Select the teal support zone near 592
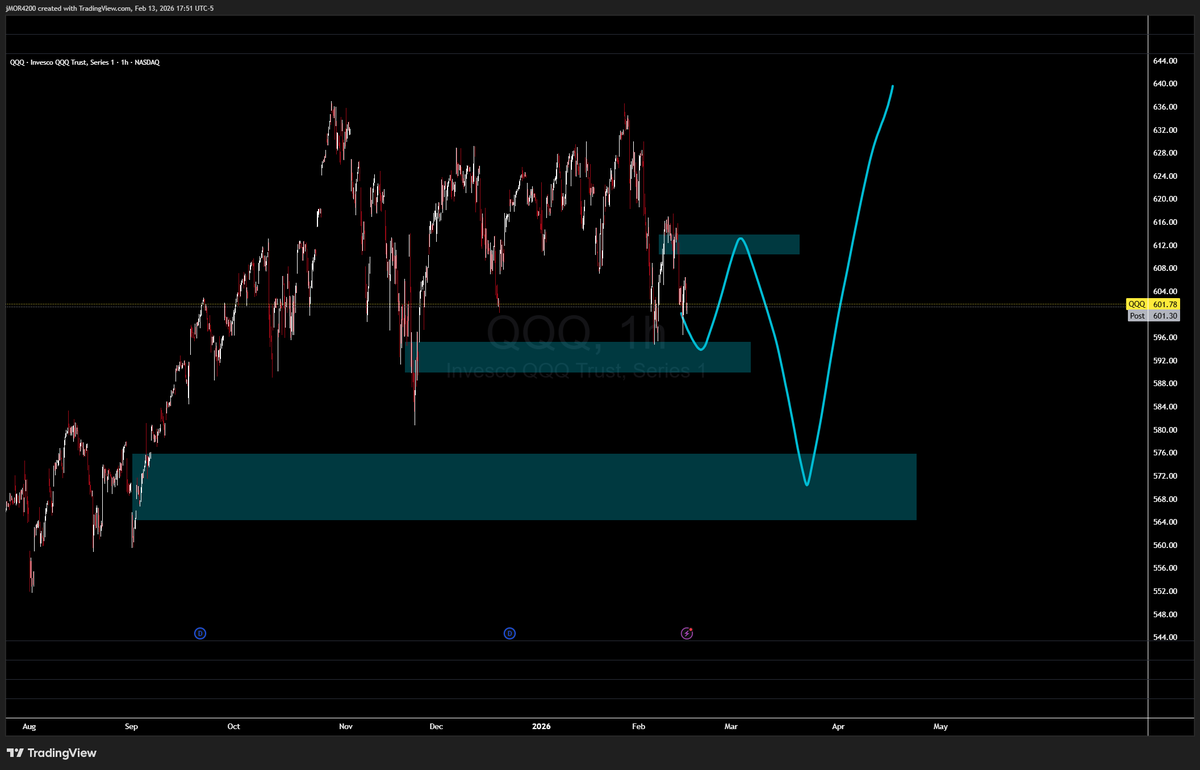 (x=578, y=358)
